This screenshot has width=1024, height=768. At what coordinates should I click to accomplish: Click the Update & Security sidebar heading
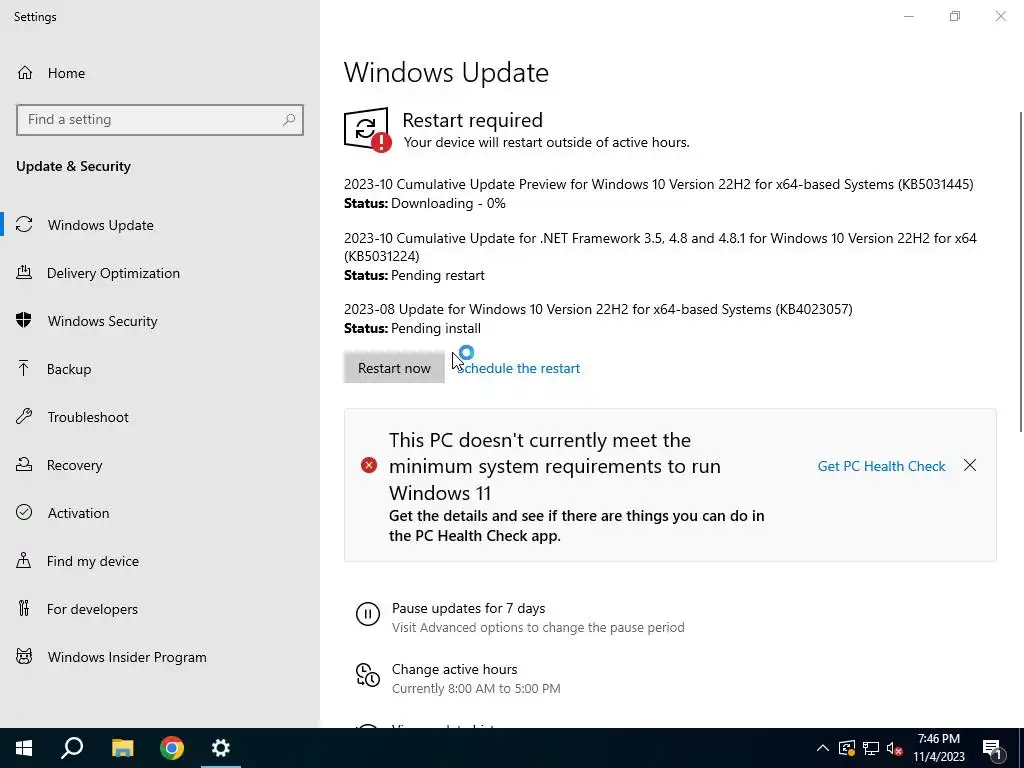[x=73, y=166]
